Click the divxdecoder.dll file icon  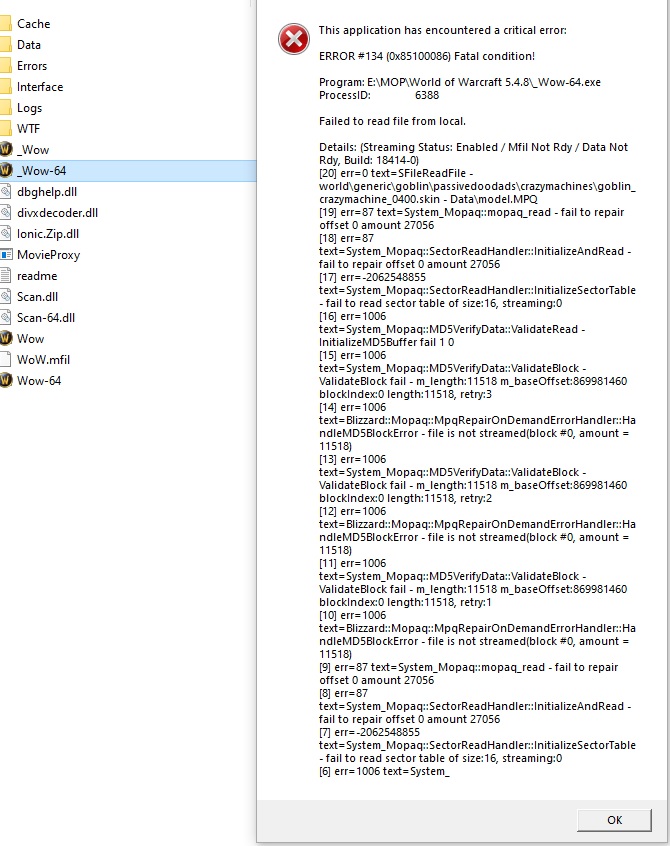[5, 213]
